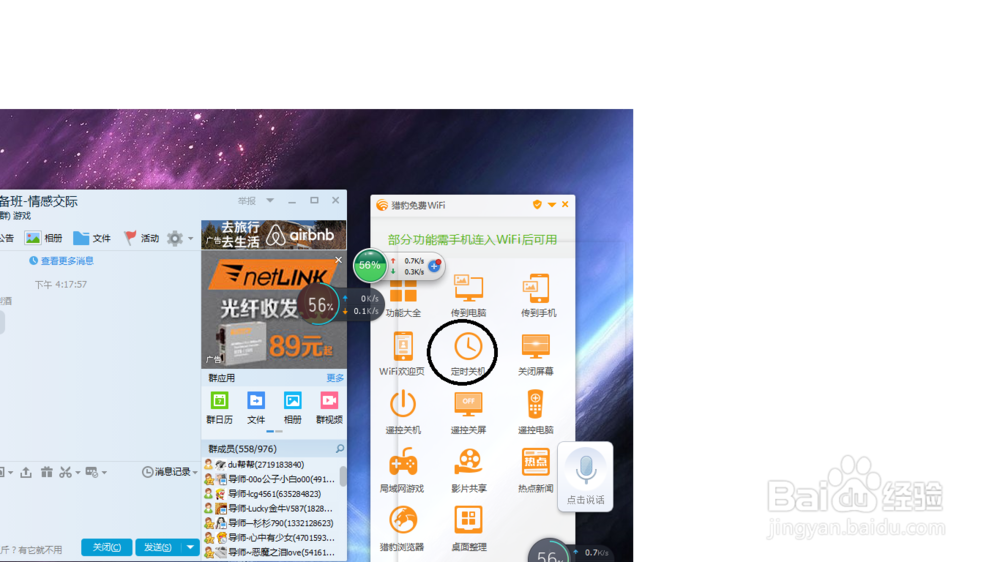Open 相册 in chat toolbar
The image size is (1000, 562).
point(43,238)
